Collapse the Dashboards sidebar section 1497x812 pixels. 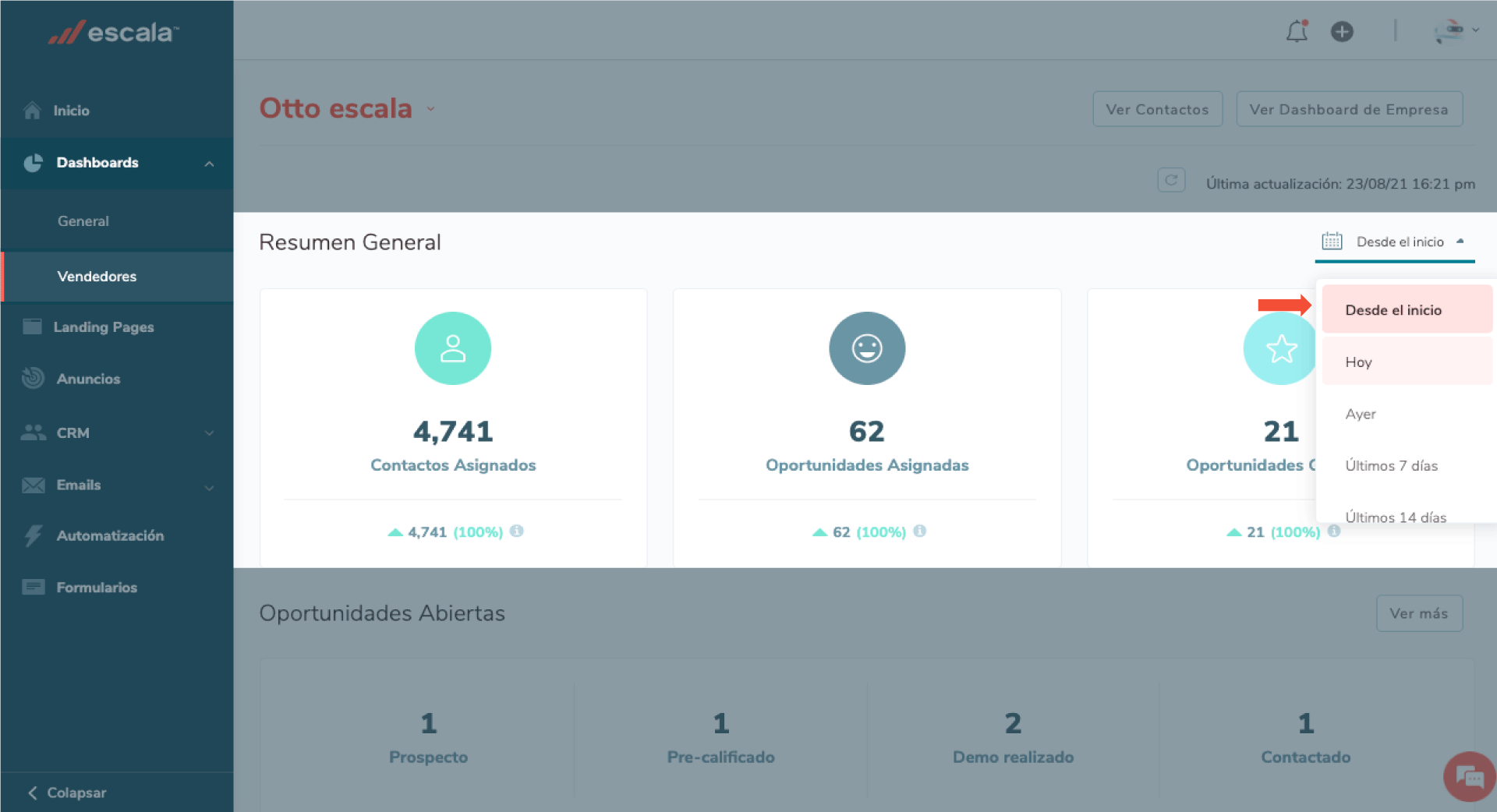tap(209, 164)
